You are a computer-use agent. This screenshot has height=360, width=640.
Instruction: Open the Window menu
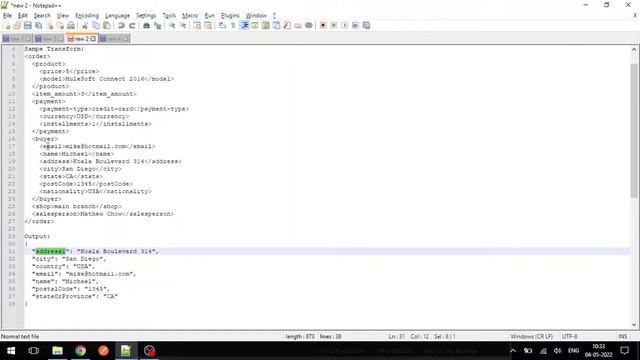(256, 16)
